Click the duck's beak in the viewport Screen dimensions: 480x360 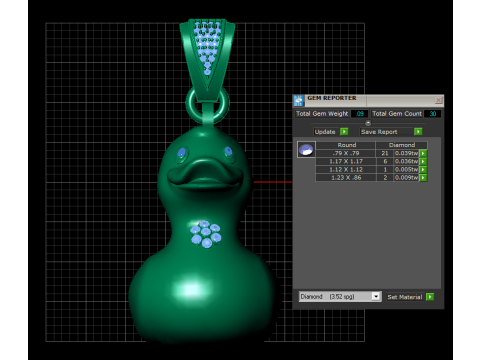point(204,173)
